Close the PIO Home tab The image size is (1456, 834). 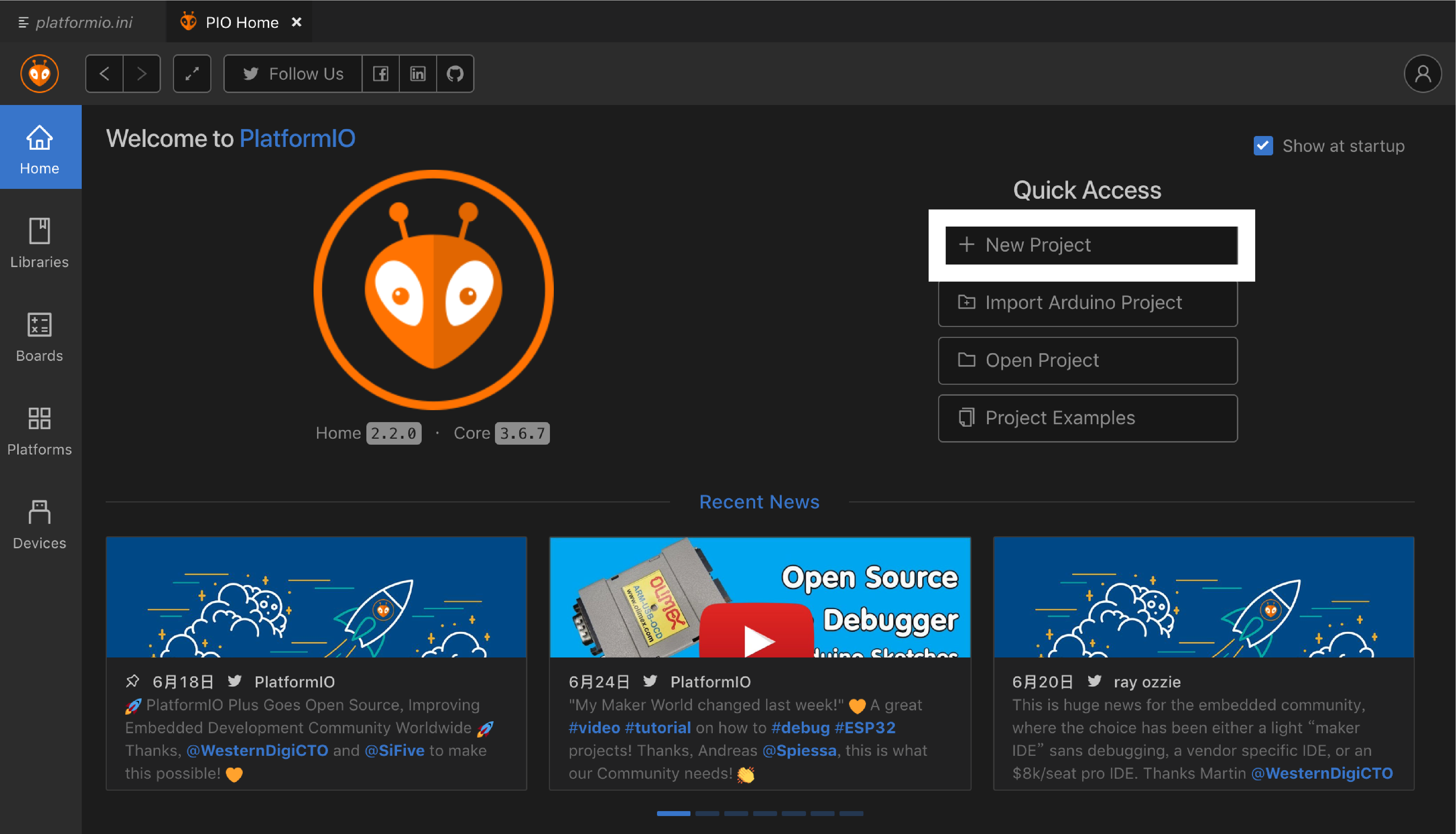point(297,22)
